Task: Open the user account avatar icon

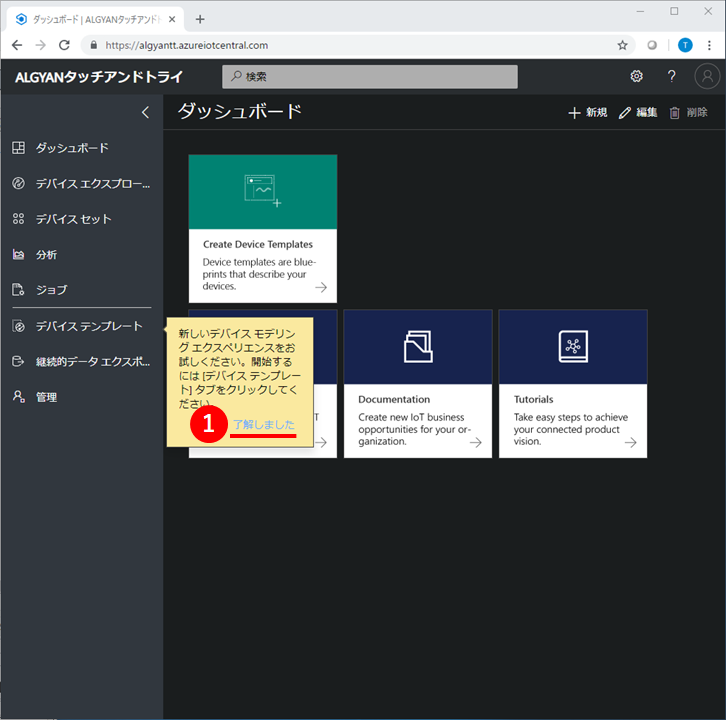Action: [x=707, y=76]
